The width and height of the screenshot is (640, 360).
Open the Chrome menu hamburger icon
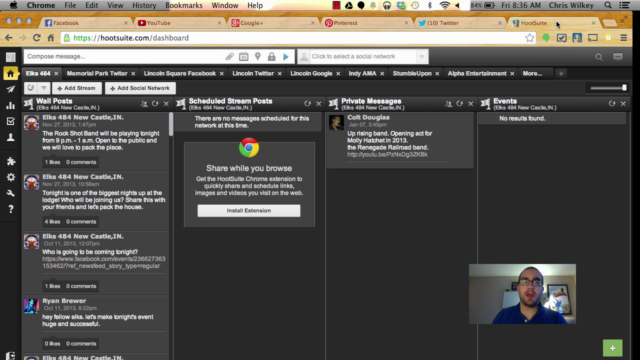pos(624,38)
